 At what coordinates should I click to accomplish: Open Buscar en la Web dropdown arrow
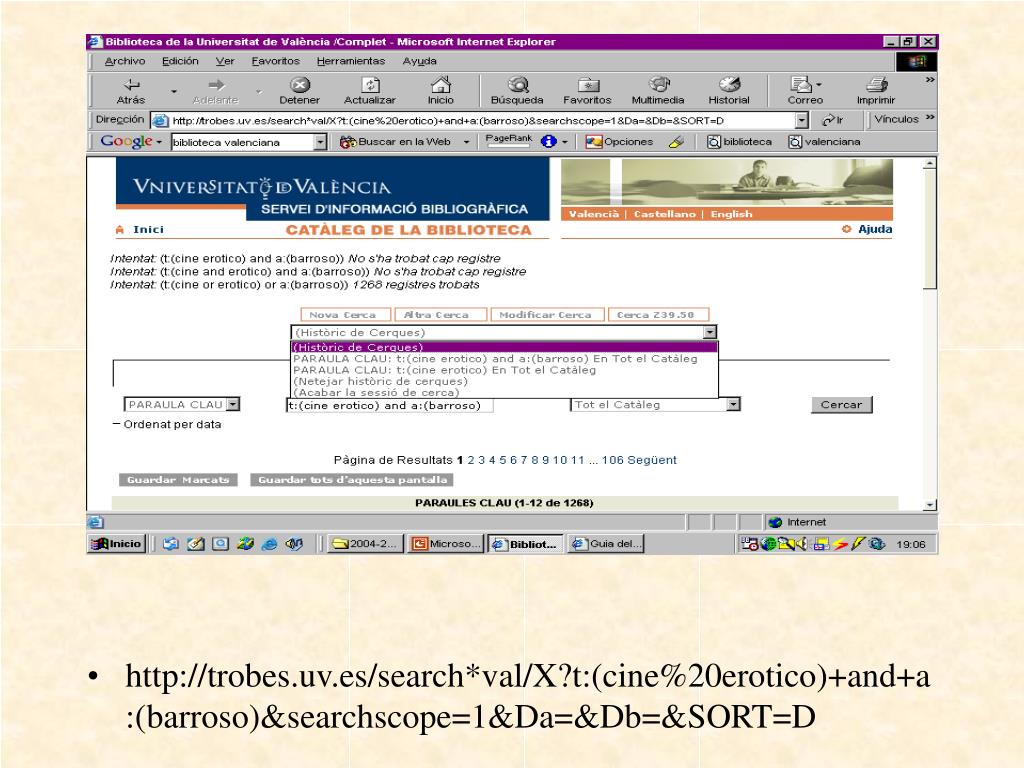(x=466, y=142)
